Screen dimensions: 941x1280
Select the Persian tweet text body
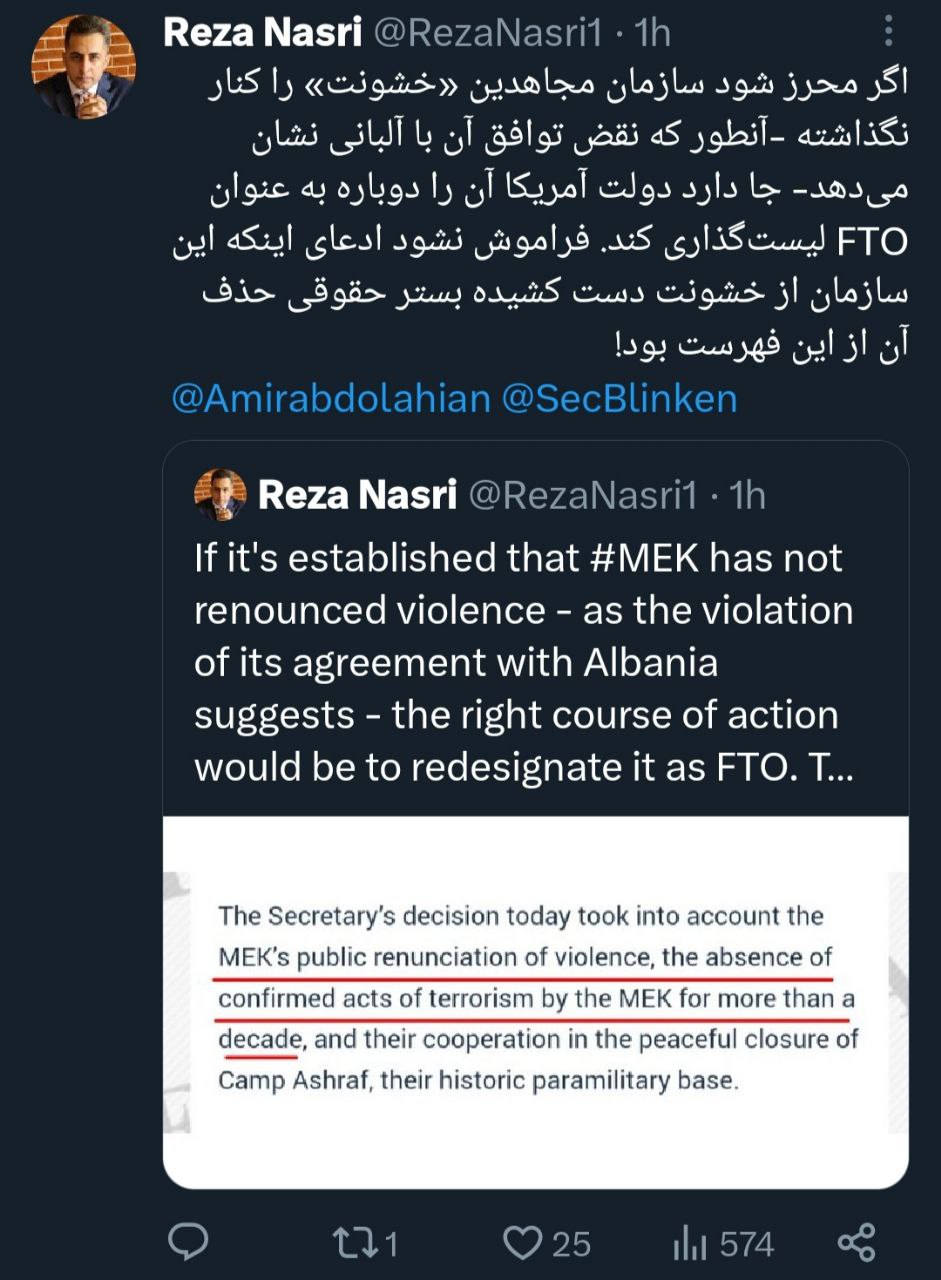540,215
